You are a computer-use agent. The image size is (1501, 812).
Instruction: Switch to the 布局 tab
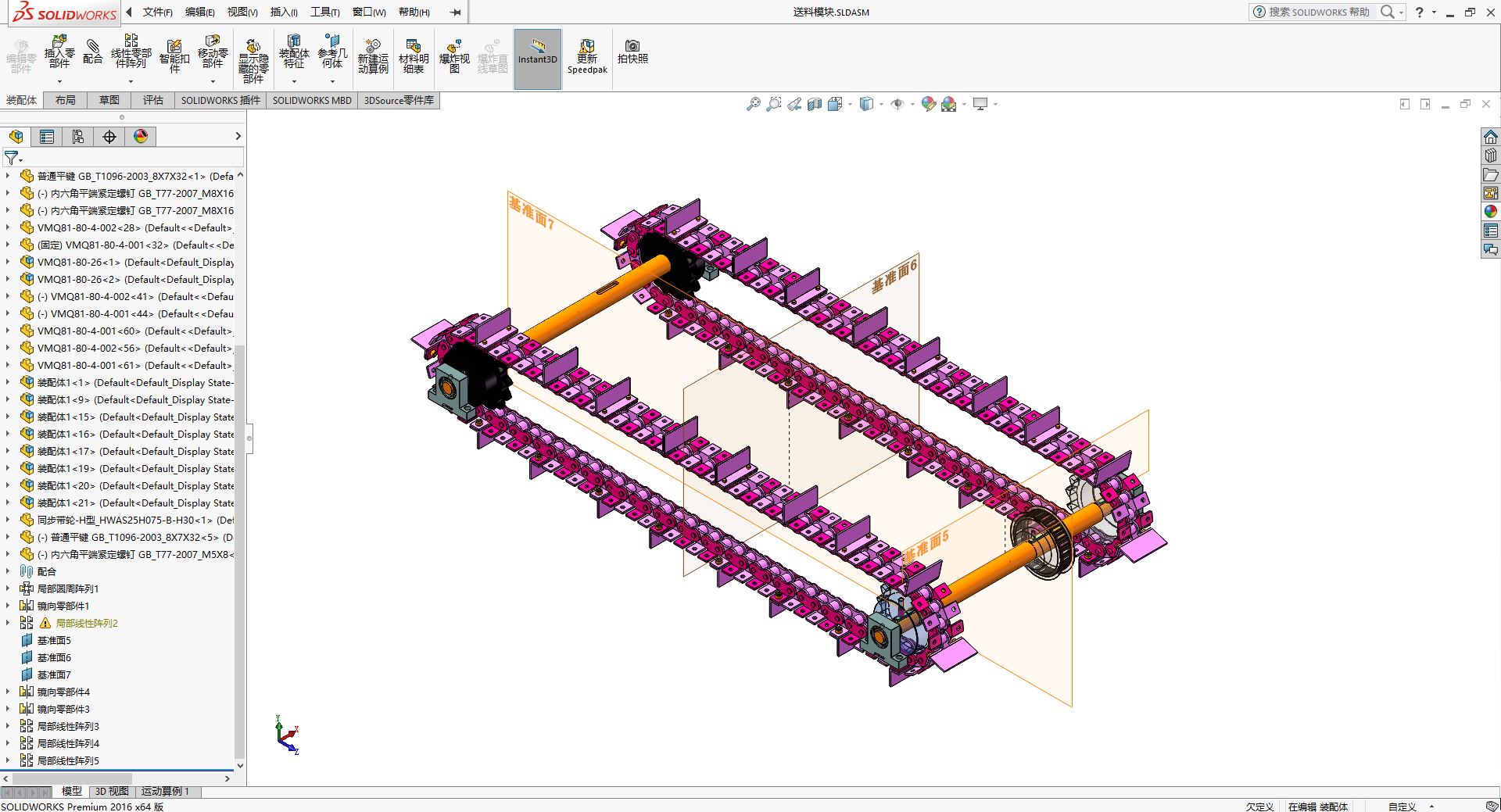pos(66,100)
